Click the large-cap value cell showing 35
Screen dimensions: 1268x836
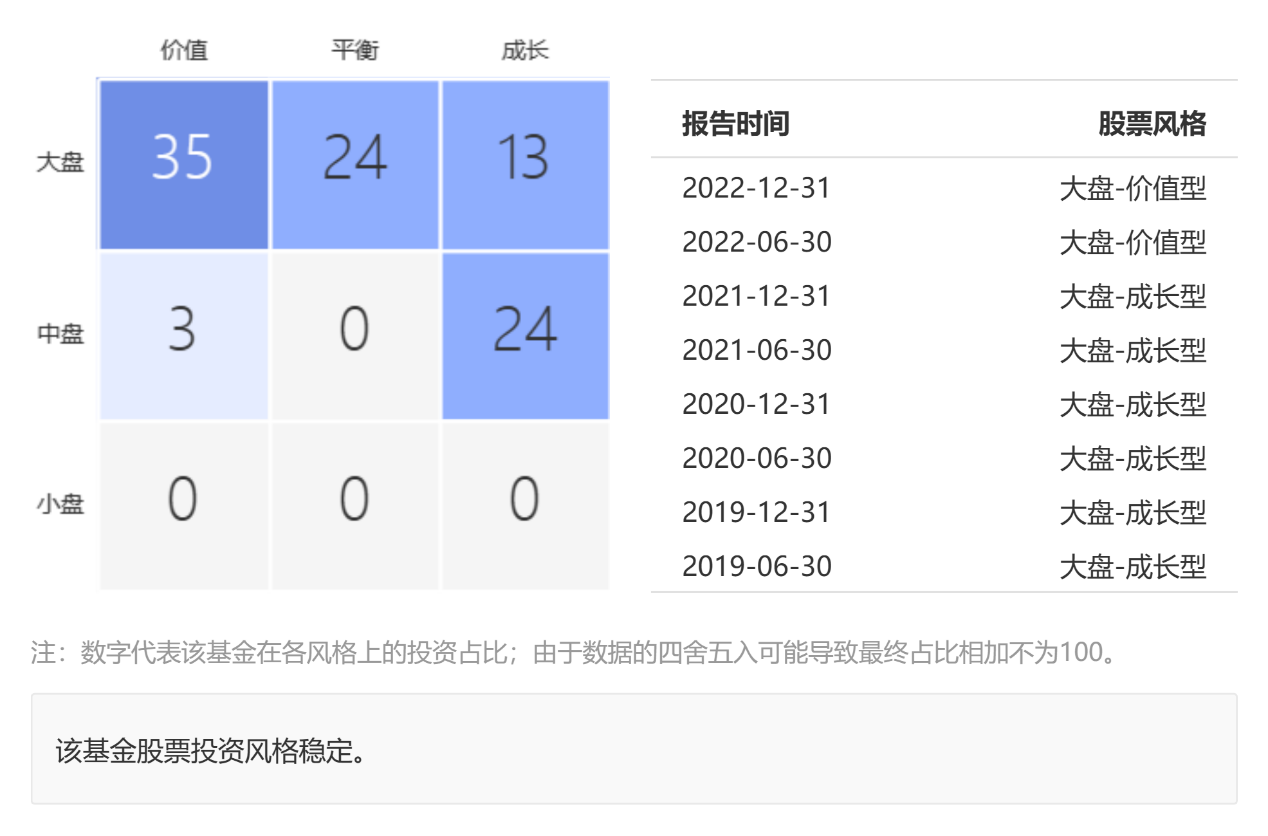pyautogui.click(x=183, y=165)
